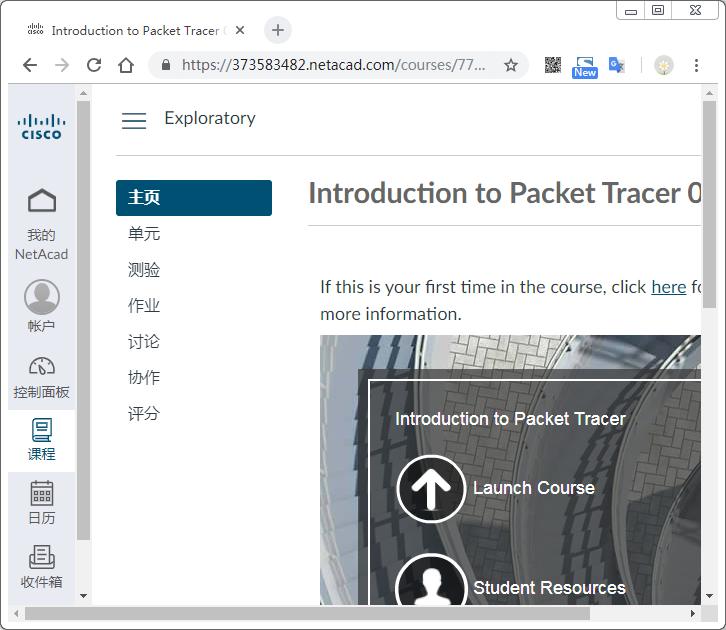Click the browser forward arrow
726x630 pixels.
[x=62, y=65]
